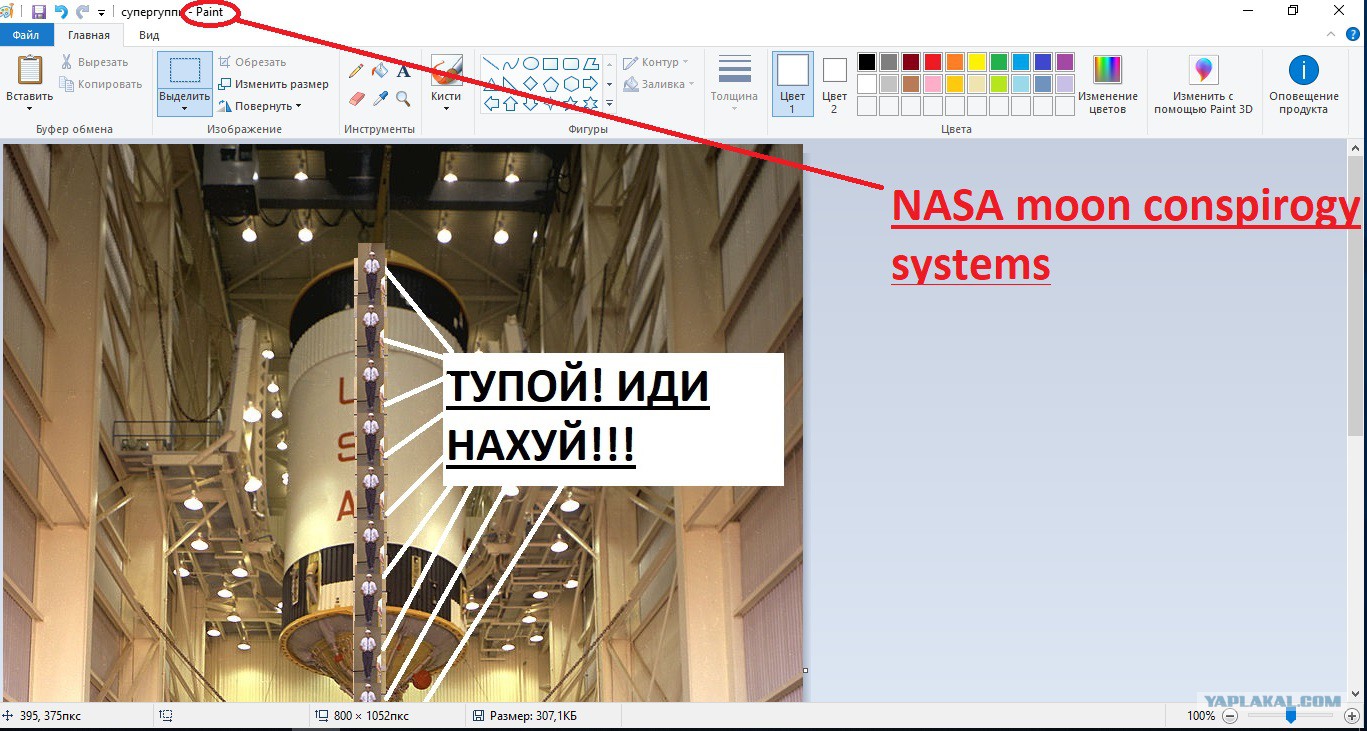Choose the rectangle shape
The height and width of the screenshot is (731, 1367).
pos(551,63)
